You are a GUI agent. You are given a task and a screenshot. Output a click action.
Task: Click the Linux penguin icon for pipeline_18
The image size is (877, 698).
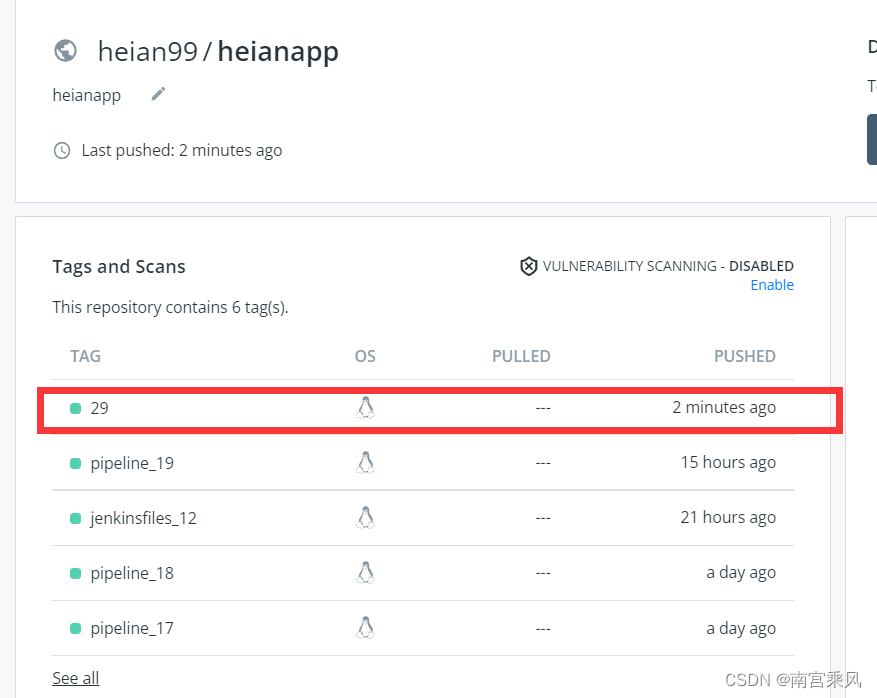click(365, 573)
